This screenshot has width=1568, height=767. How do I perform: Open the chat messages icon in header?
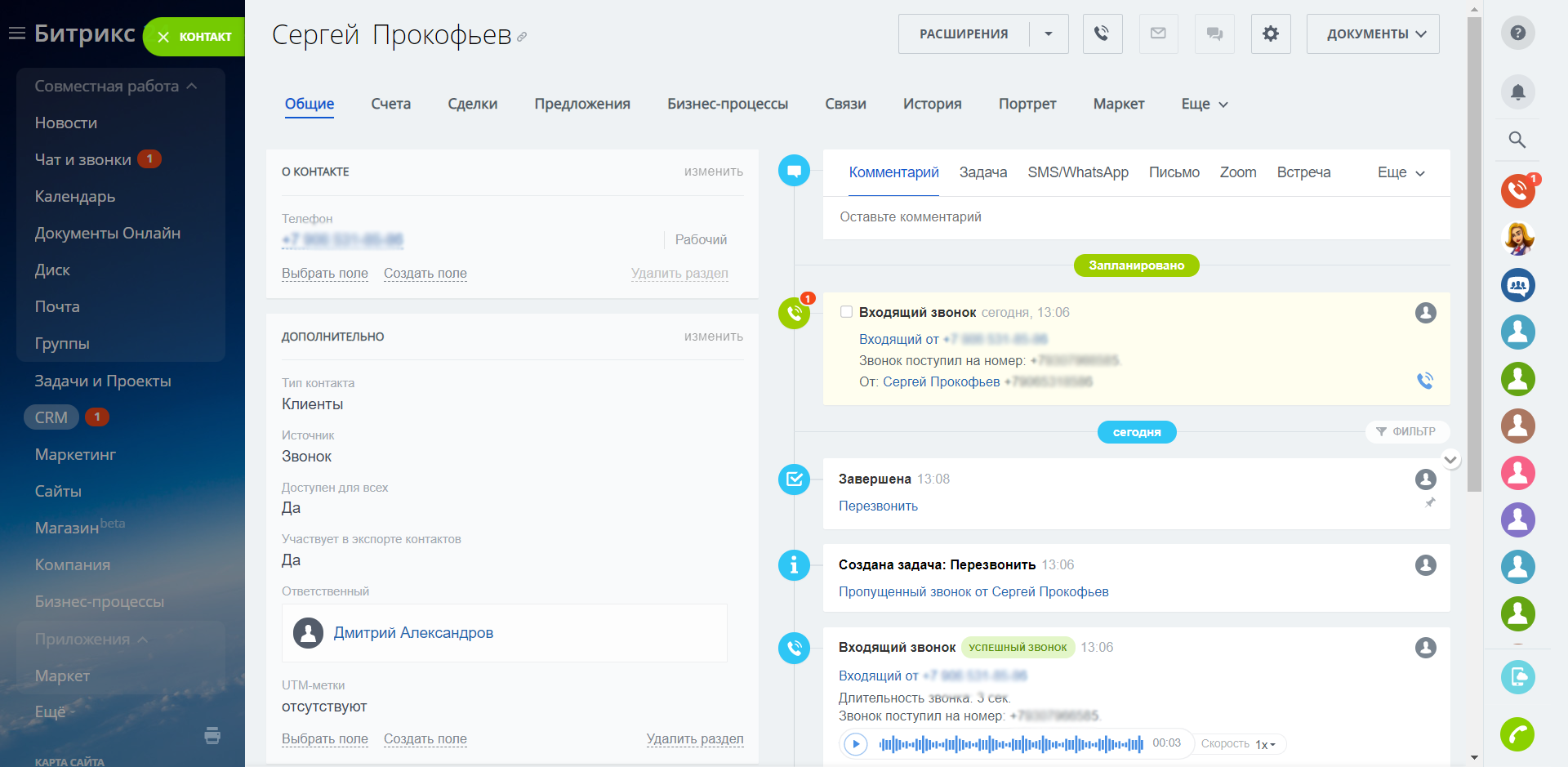tap(1214, 33)
